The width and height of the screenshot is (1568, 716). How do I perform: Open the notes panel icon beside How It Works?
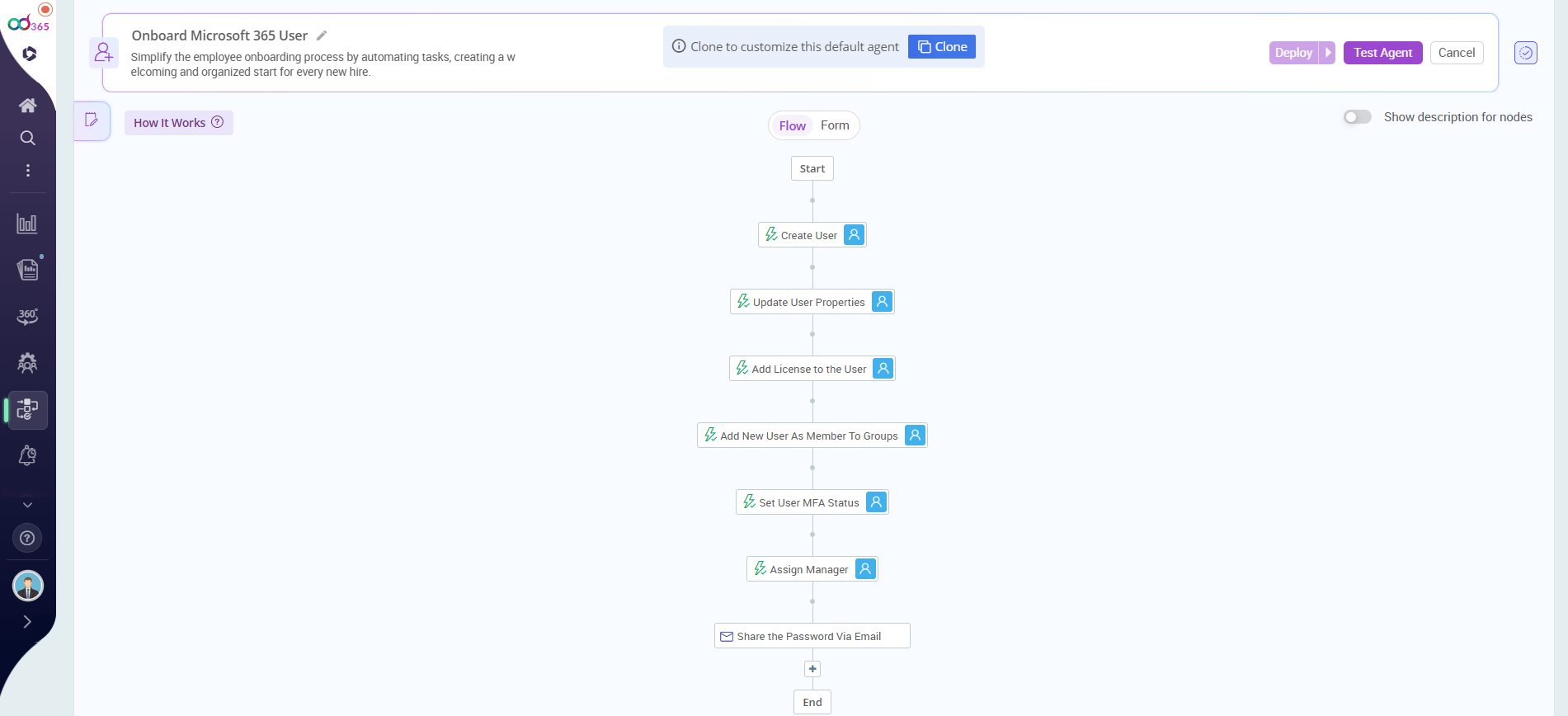[92, 120]
